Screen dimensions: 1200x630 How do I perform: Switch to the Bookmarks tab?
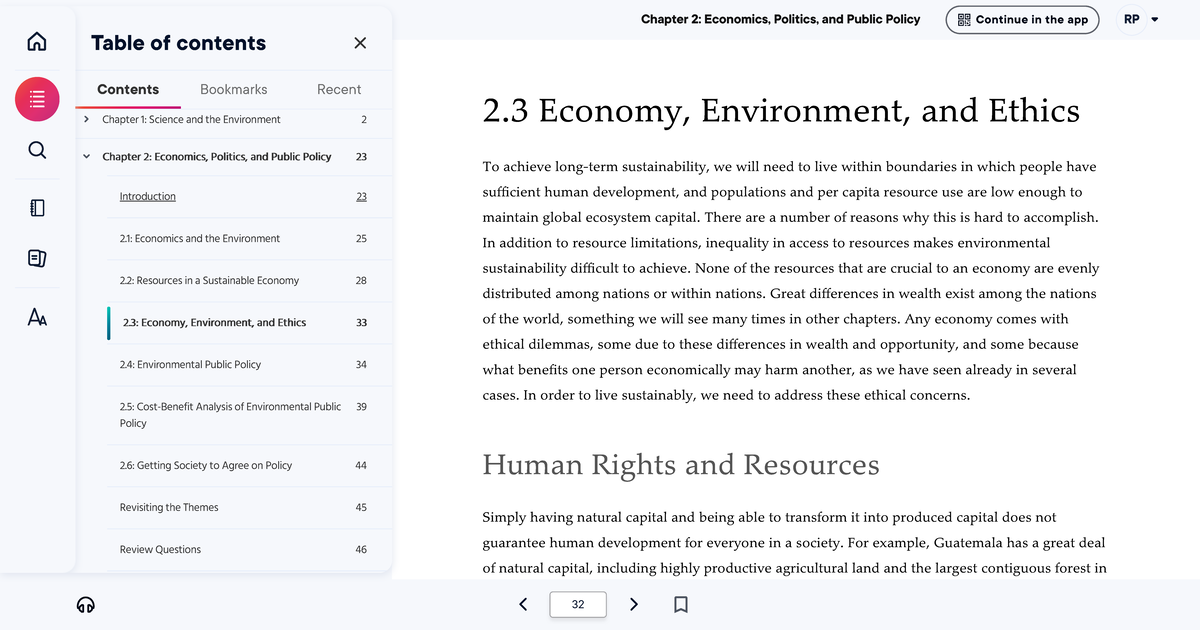pos(234,89)
